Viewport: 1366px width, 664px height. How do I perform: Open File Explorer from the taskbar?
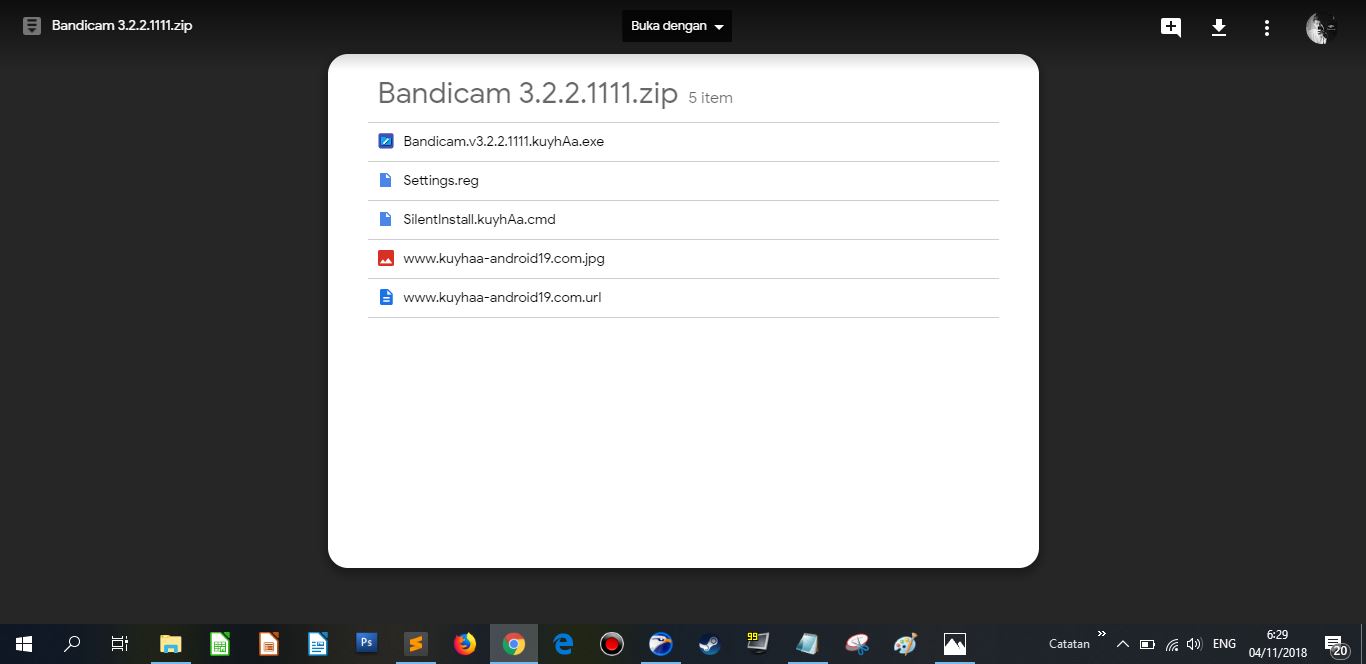tap(171, 644)
